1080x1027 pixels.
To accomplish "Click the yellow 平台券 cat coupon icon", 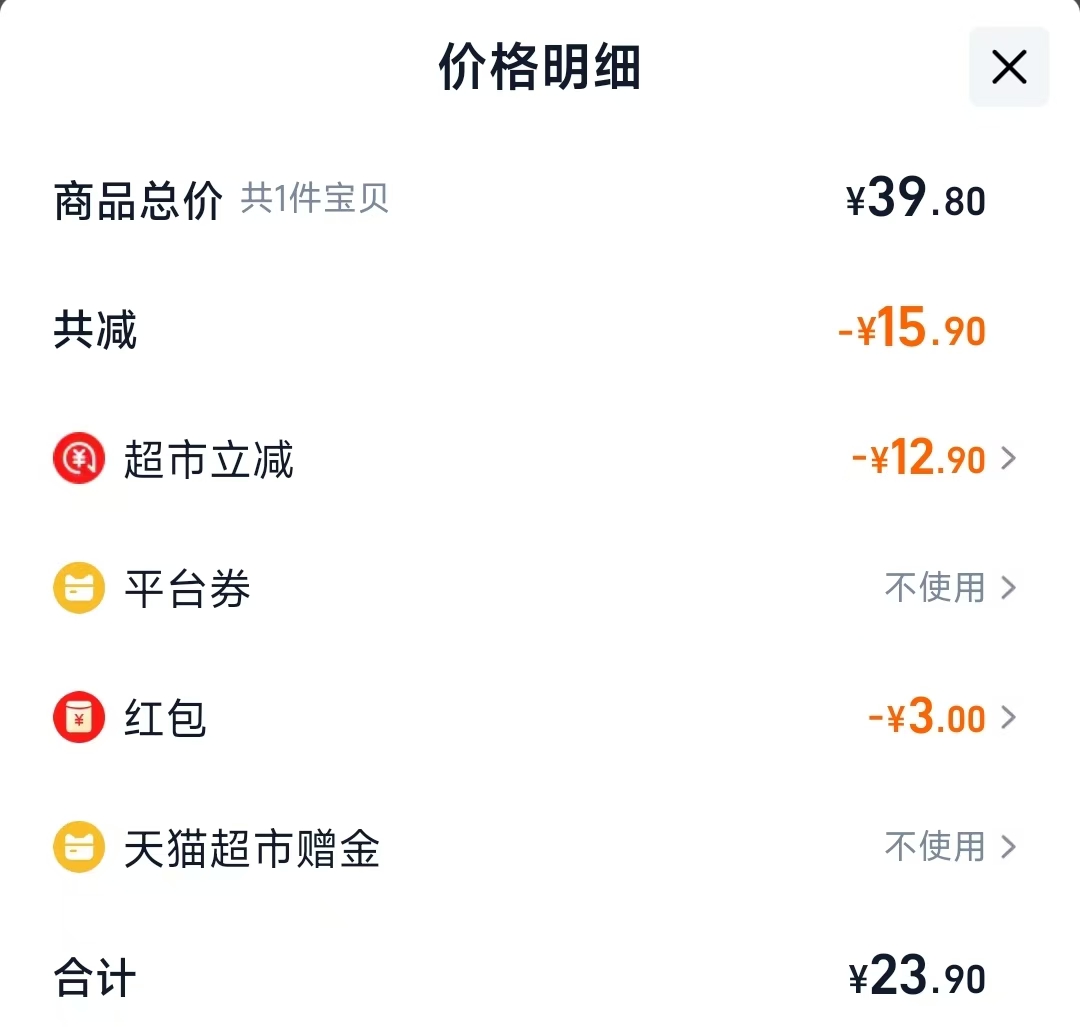I will coord(78,588).
